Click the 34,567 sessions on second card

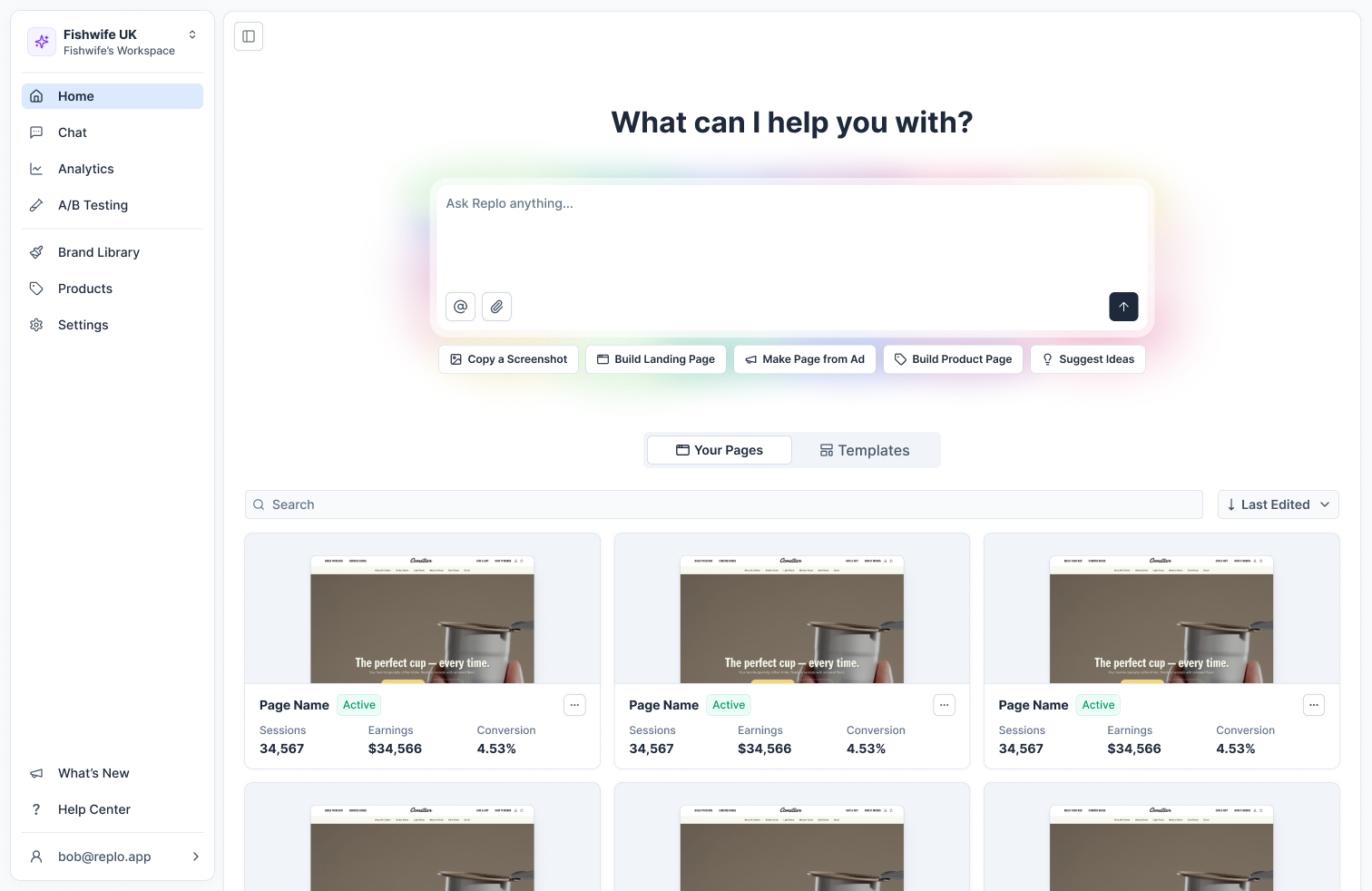[x=652, y=749]
